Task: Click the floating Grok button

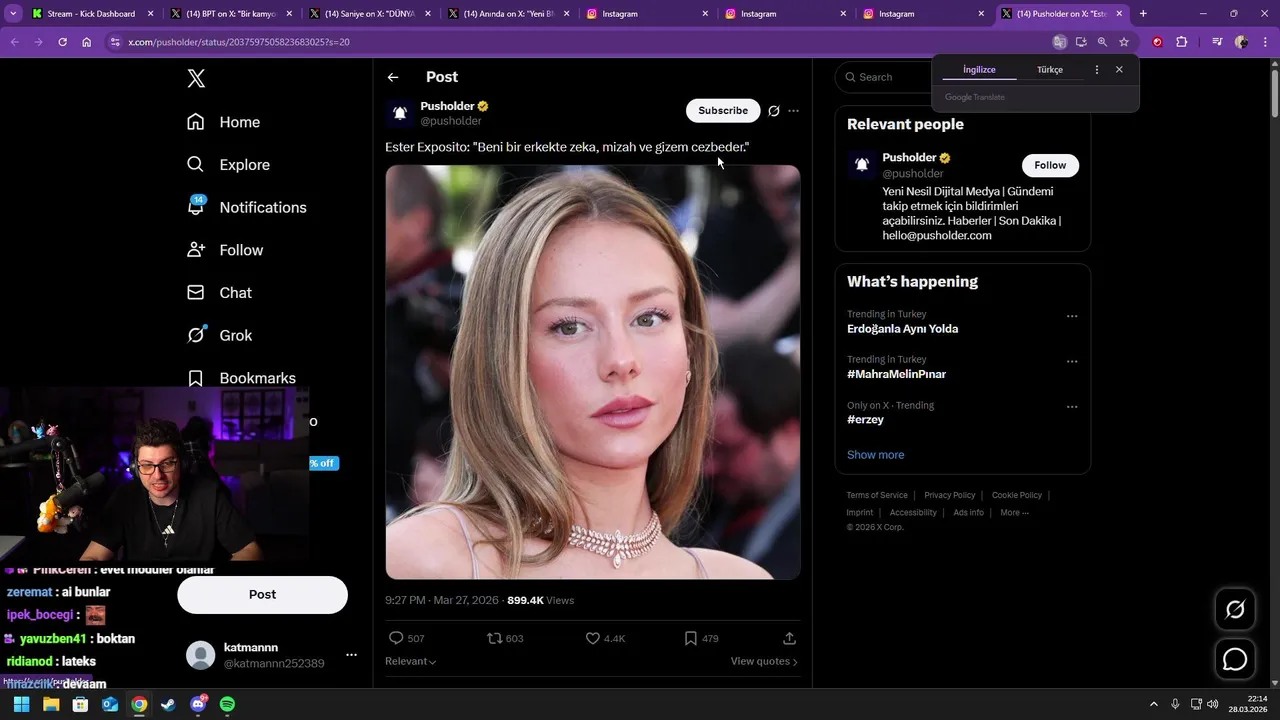Action: pyautogui.click(x=1235, y=609)
